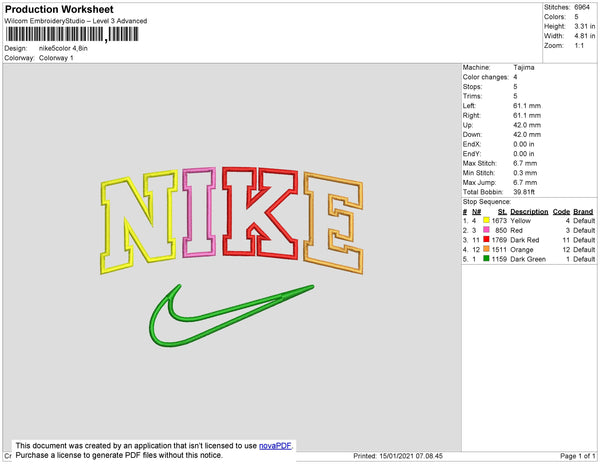Click the Height value 3.31 in
This screenshot has width=600, height=464.
click(x=584, y=26)
